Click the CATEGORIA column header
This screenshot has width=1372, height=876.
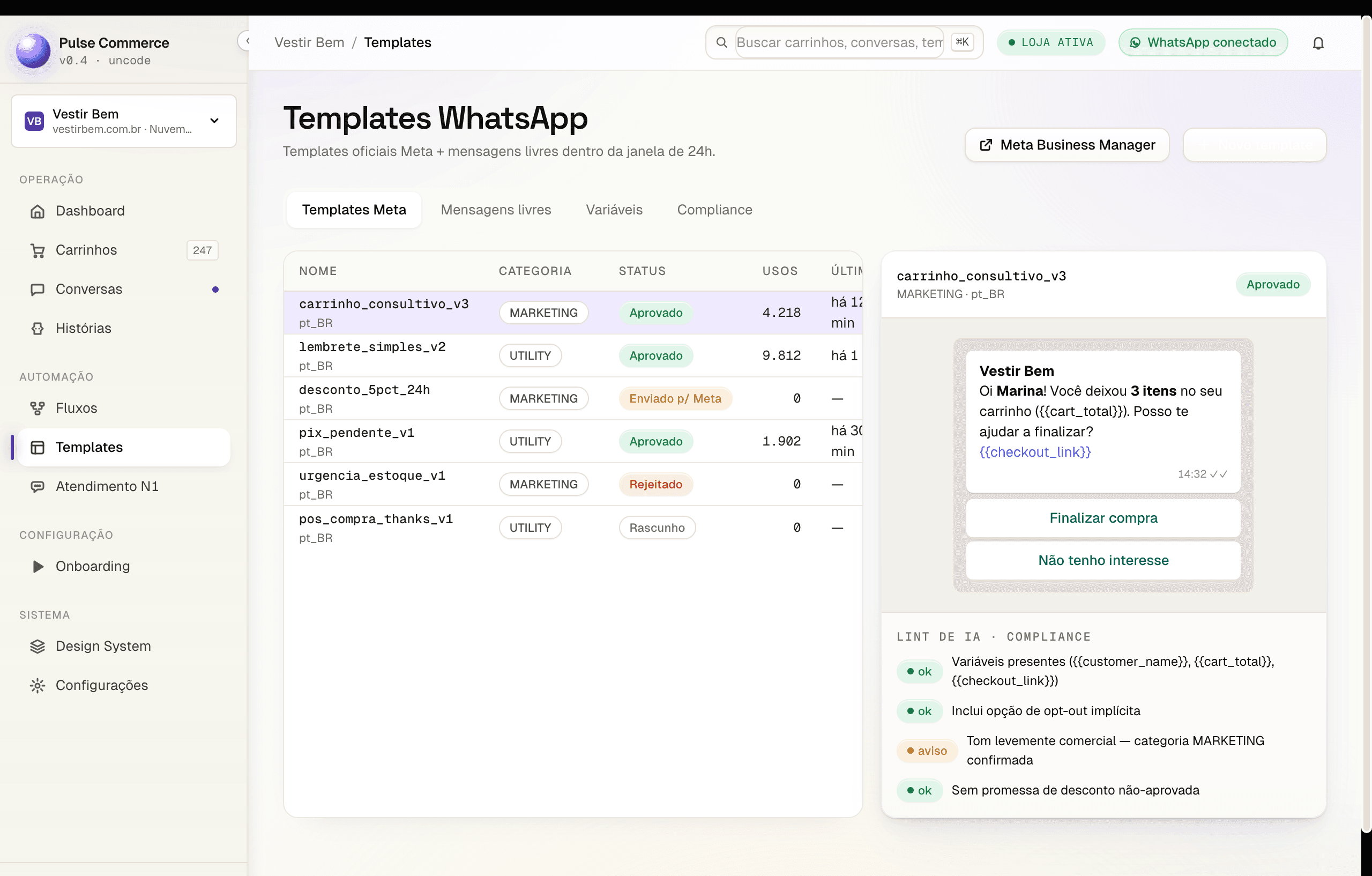(x=535, y=271)
